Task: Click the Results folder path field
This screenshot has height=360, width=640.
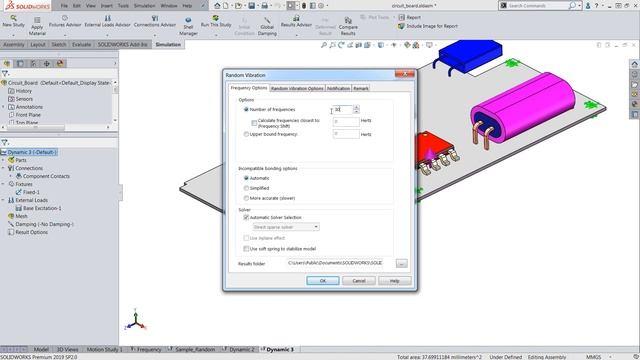Action: point(336,263)
